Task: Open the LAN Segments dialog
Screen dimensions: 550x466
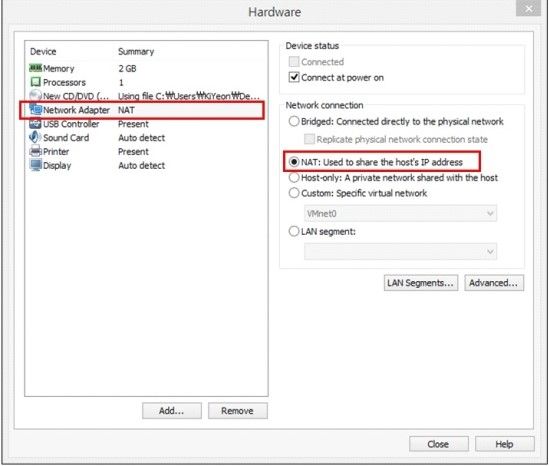Action: tap(421, 283)
